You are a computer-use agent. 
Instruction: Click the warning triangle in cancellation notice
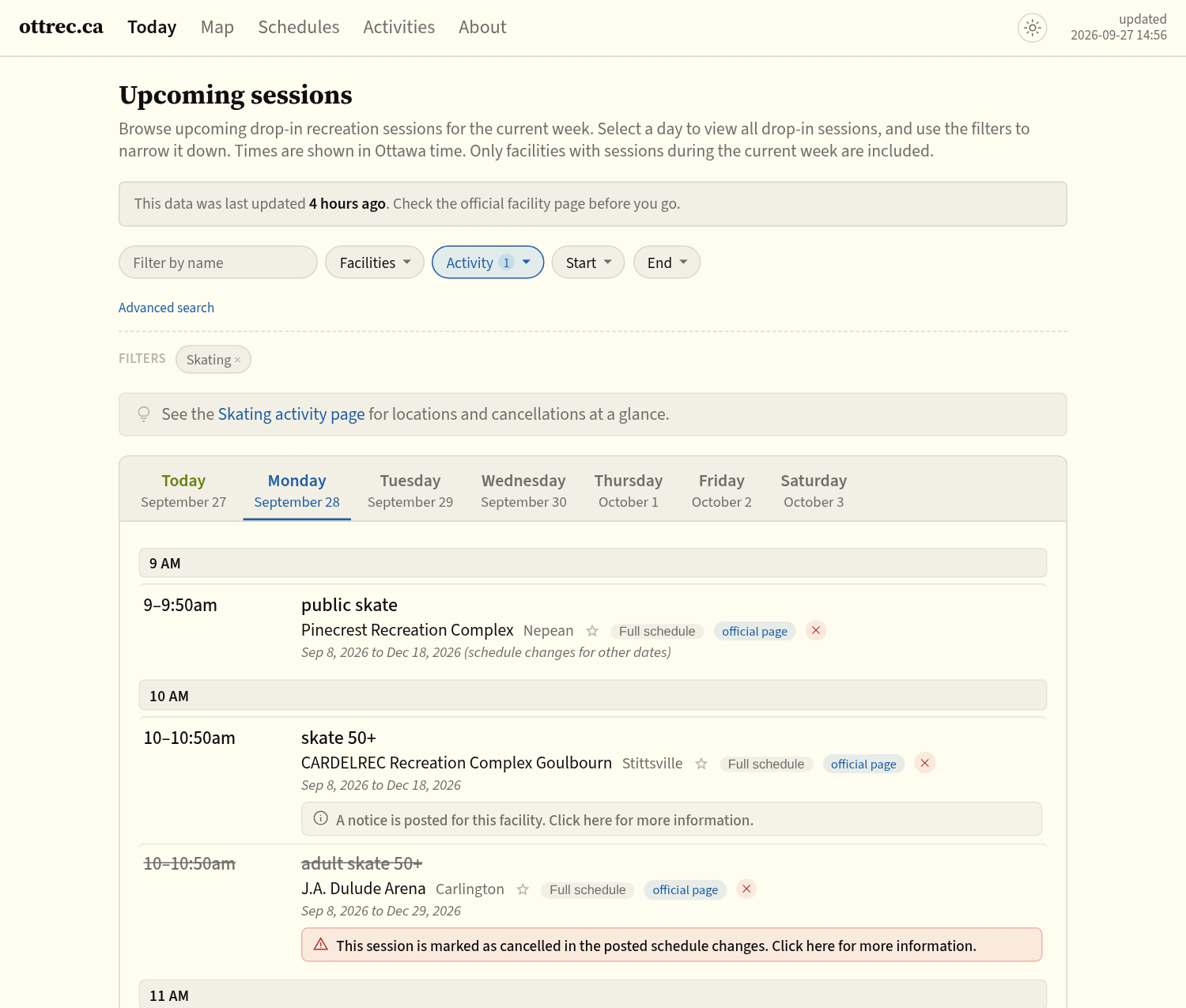(321, 944)
